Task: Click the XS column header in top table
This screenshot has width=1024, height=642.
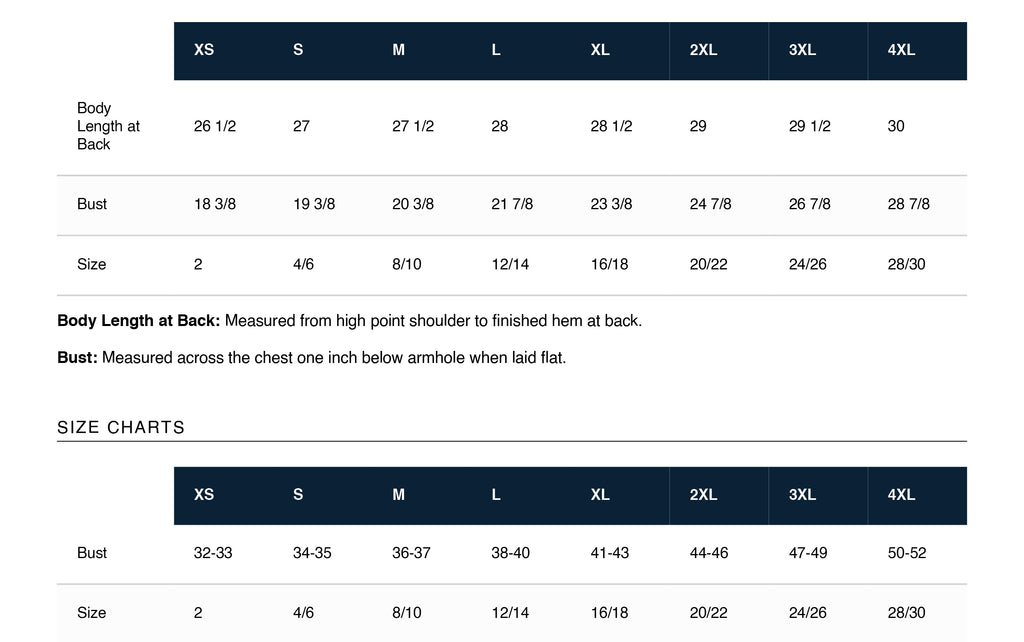Action: [x=204, y=50]
